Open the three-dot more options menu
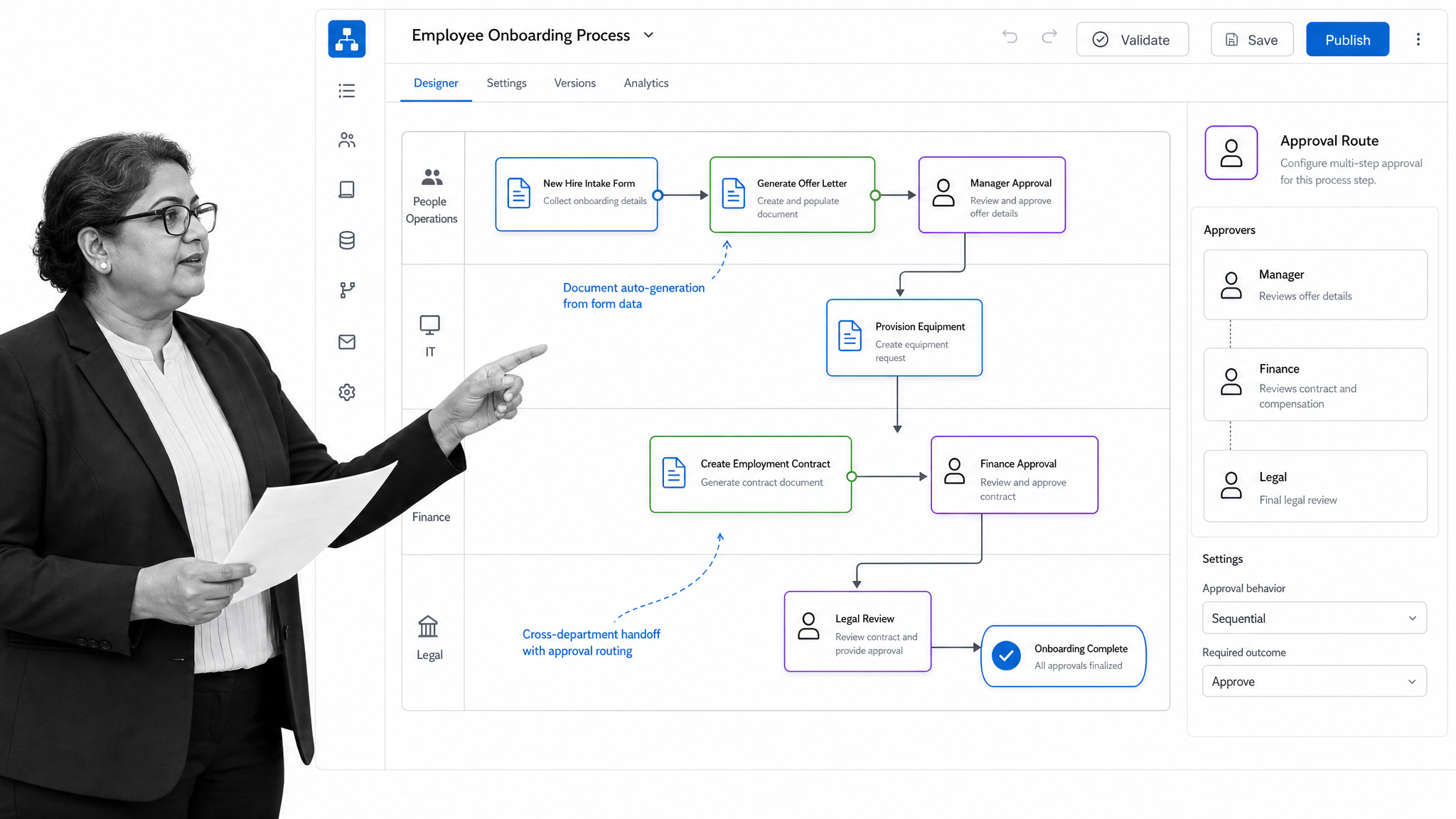 click(1418, 39)
